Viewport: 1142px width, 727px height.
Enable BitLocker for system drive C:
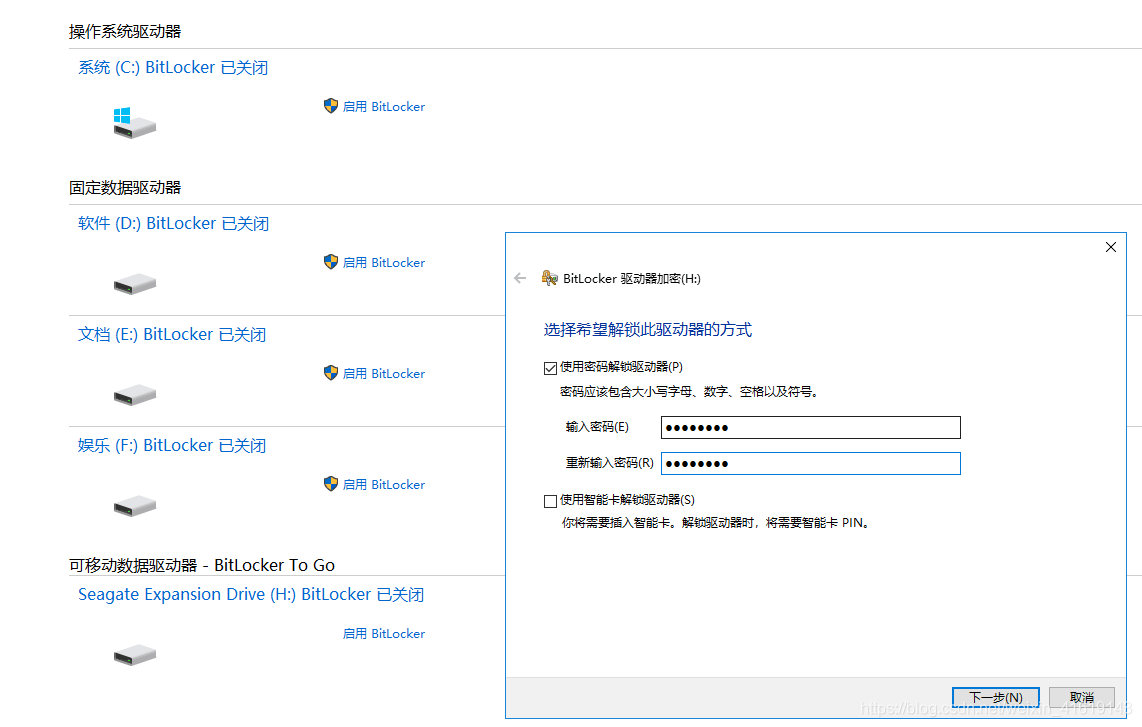[x=384, y=106]
